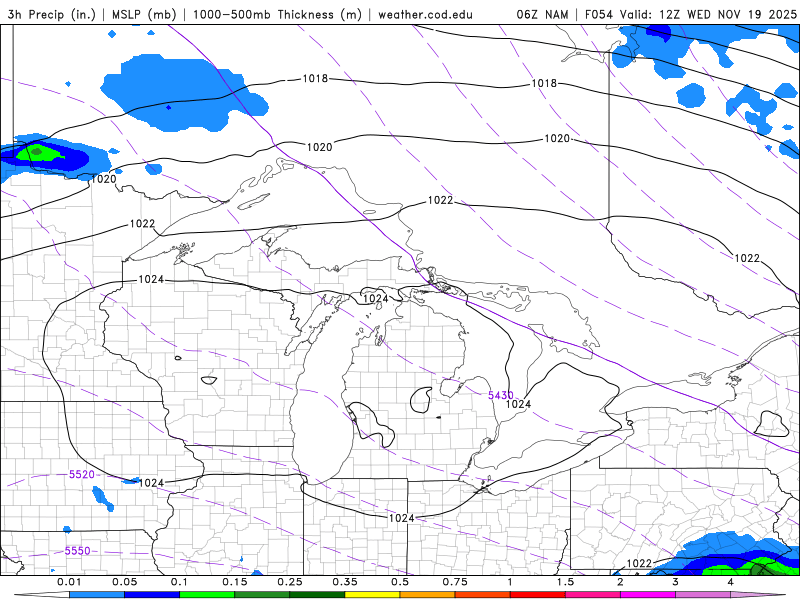The width and height of the screenshot is (800, 600).
Task: Click the 0.01 legend value
Action: click(69, 582)
